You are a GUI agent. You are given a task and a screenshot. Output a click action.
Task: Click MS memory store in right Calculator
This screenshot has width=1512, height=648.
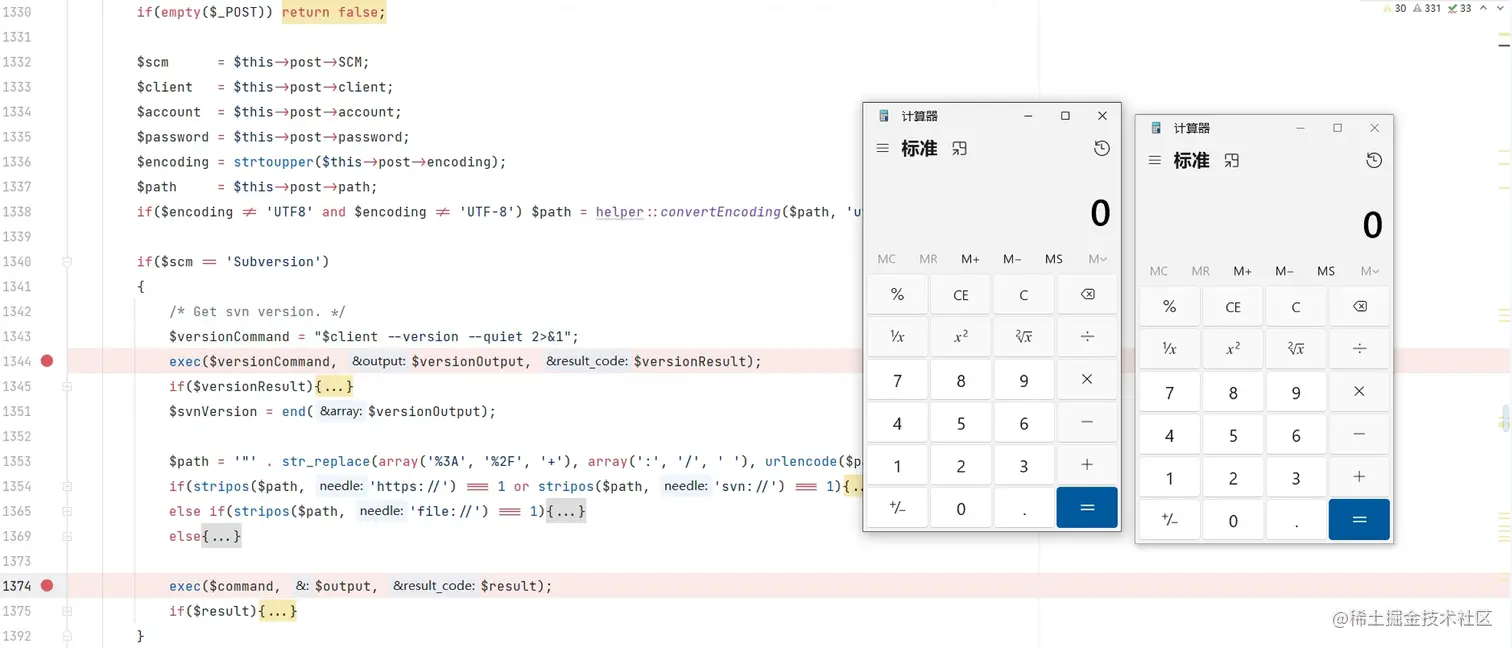[x=1326, y=271]
